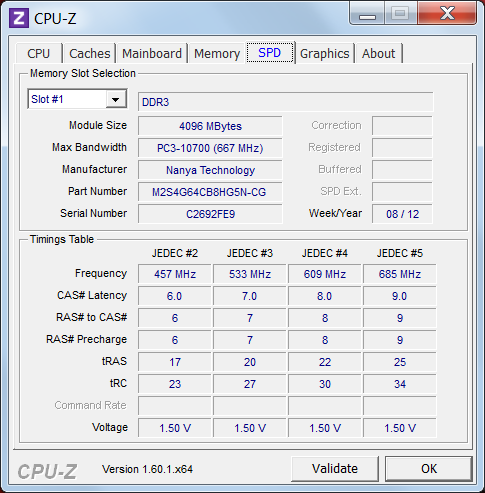The height and width of the screenshot is (493, 485).
Task: Click the purple CPU-Z title bar icon
Action: 19,18
